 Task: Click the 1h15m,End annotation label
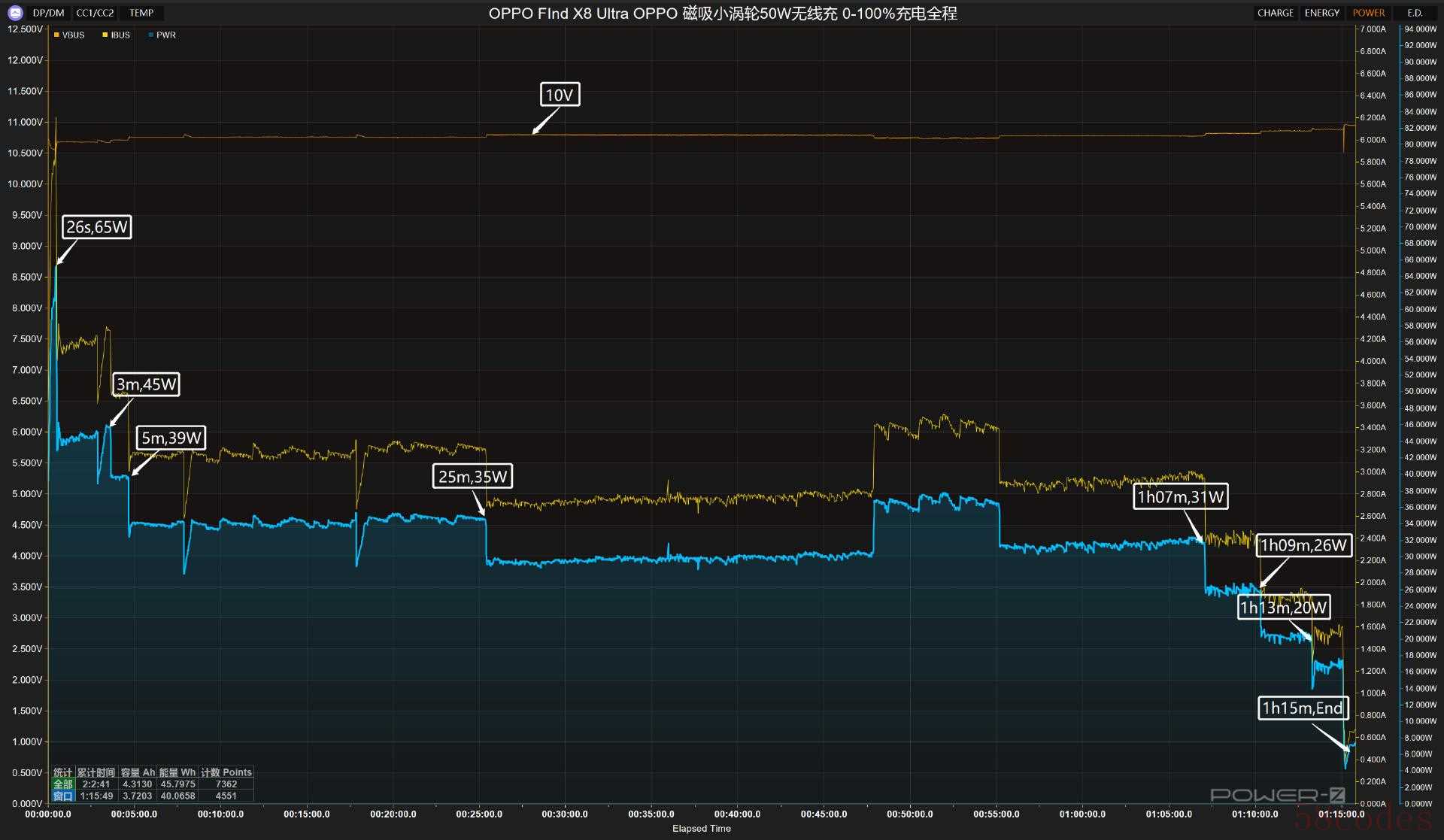[1302, 708]
